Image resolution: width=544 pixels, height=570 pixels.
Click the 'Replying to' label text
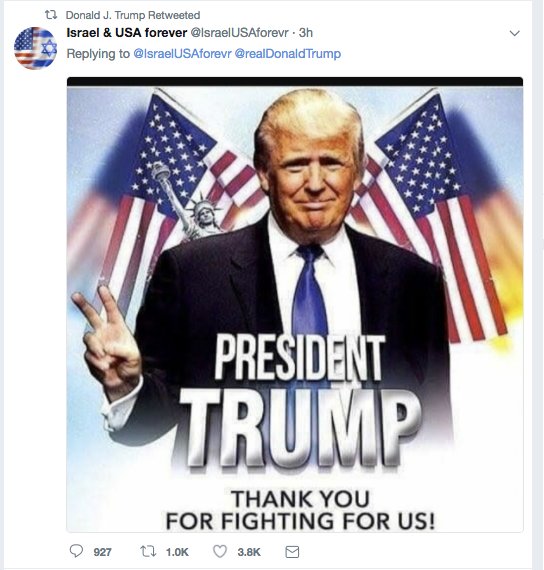click(x=98, y=54)
